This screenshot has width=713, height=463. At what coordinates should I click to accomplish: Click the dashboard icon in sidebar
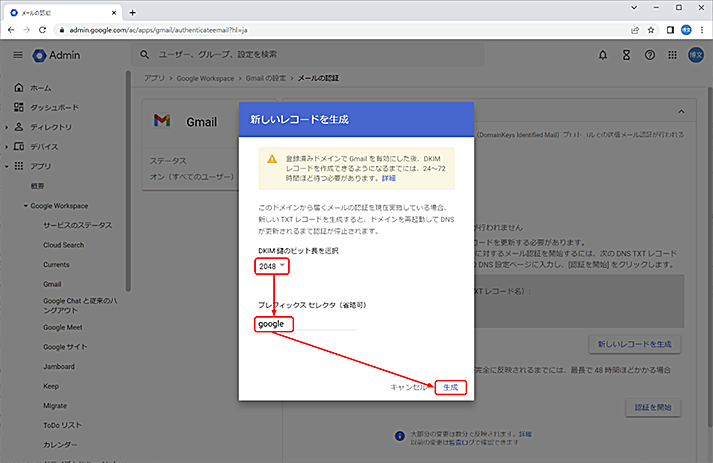pos(19,107)
